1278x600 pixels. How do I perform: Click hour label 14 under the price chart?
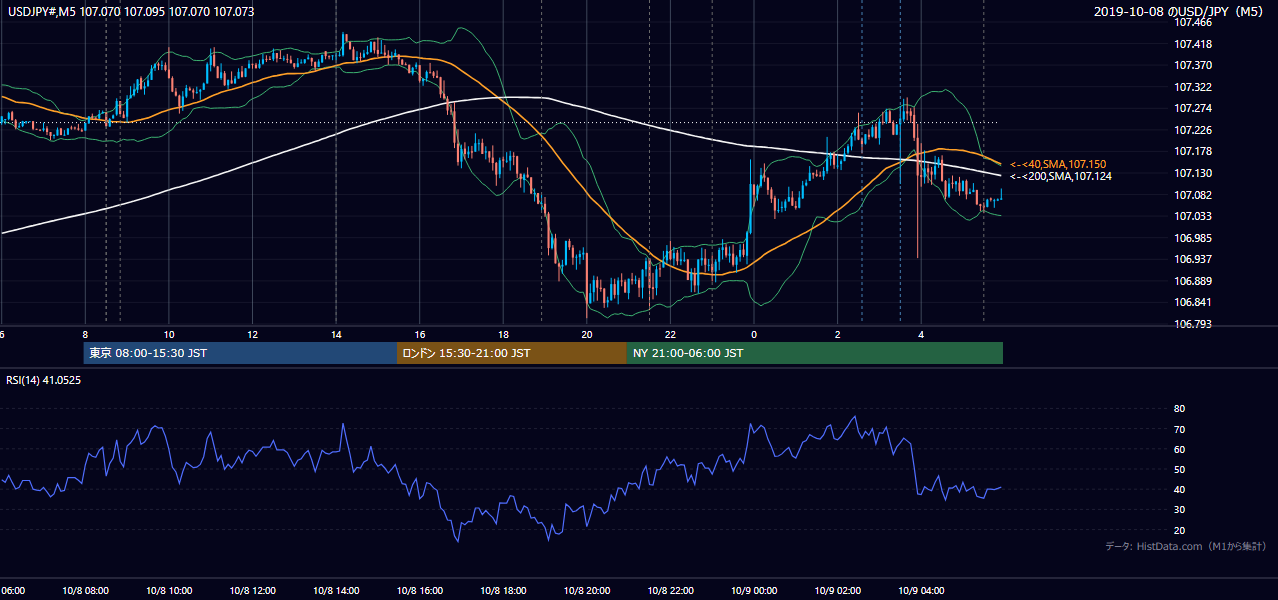[x=336, y=335]
